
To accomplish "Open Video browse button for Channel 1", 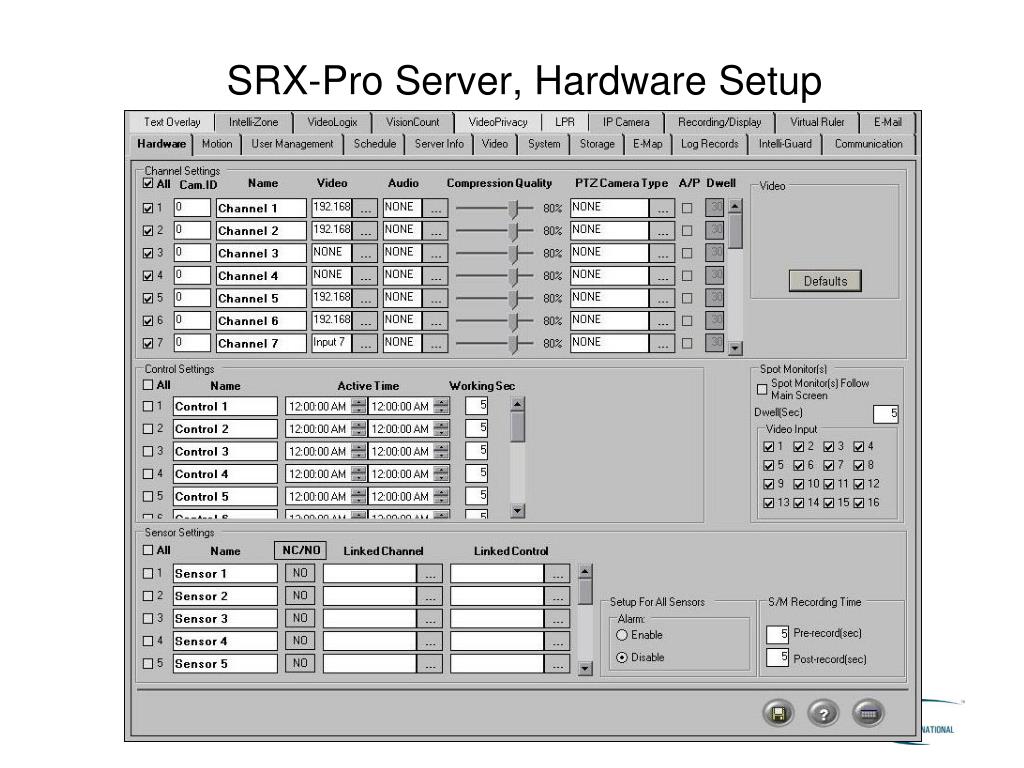I will click(365, 208).
